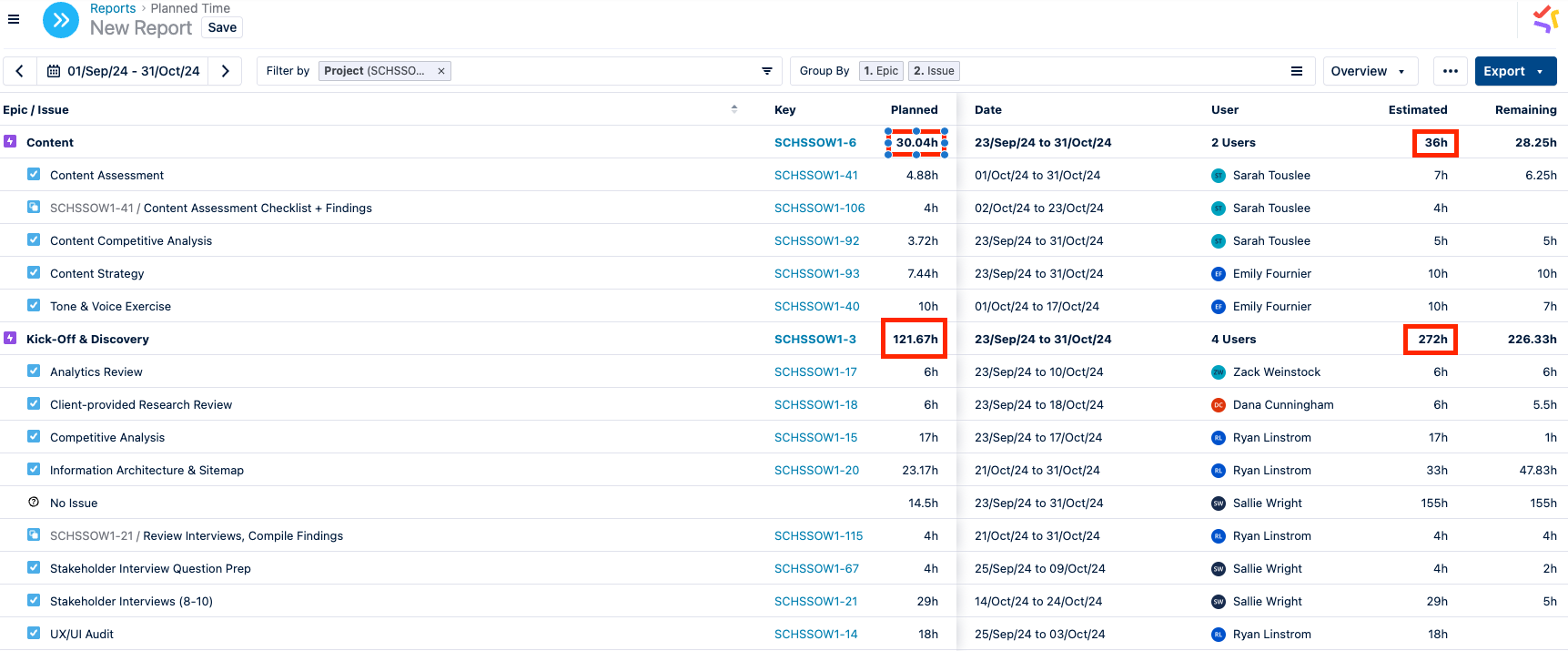Select the 1. Epic grouping tag
This screenshot has height=651, width=1568.
[x=881, y=71]
